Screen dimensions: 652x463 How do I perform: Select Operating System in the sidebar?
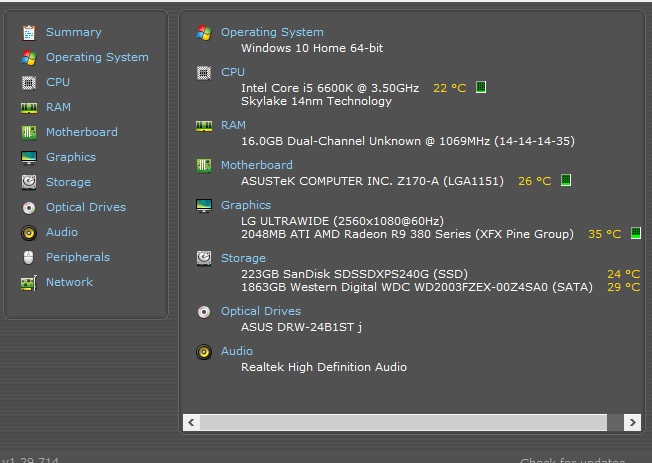click(x=97, y=57)
